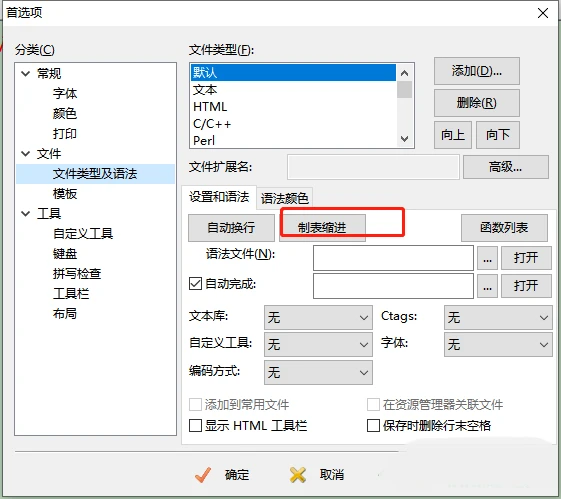This screenshot has height=499, width=561.
Task: Click the file type list scroll-up arrow
Action: click(x=405, y=73)
